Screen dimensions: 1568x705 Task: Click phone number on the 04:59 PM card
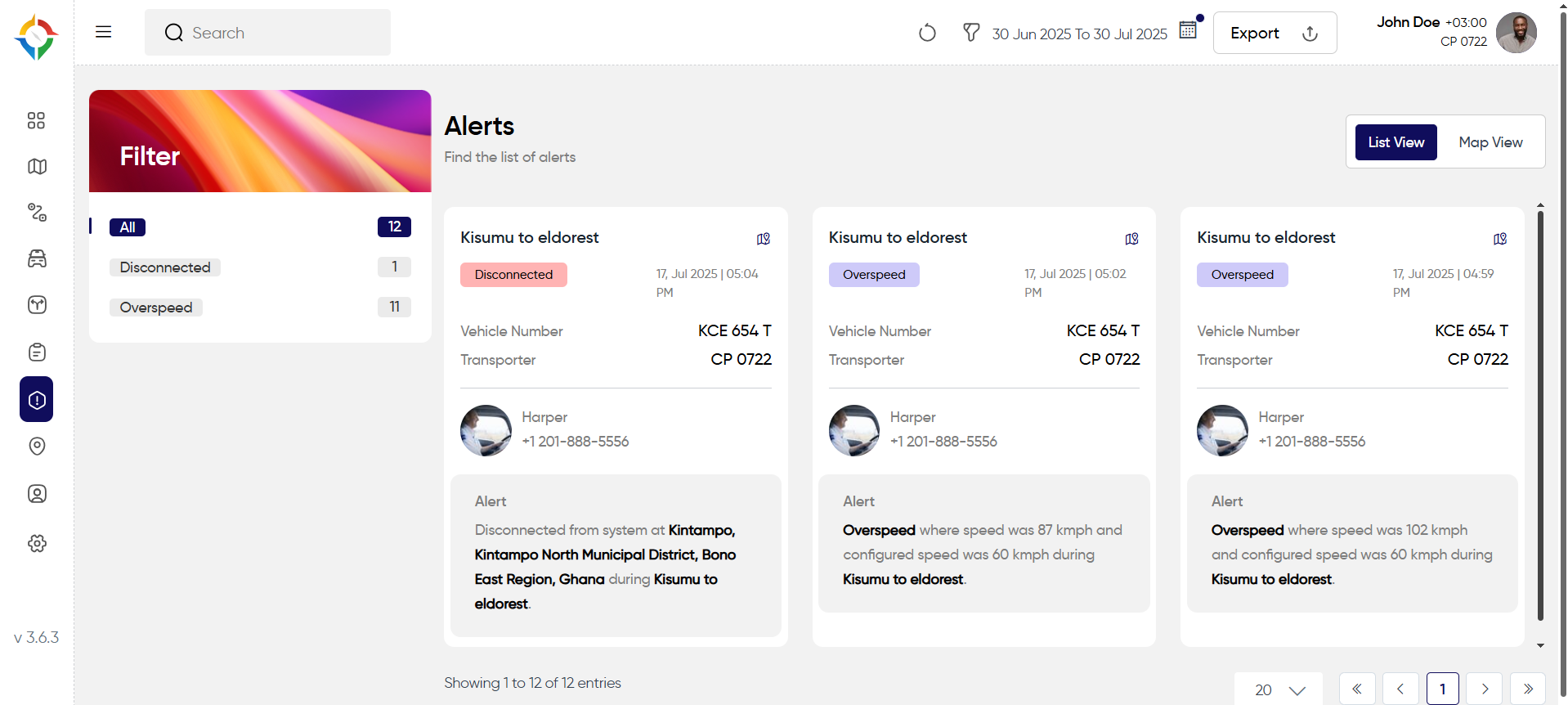1311,442
